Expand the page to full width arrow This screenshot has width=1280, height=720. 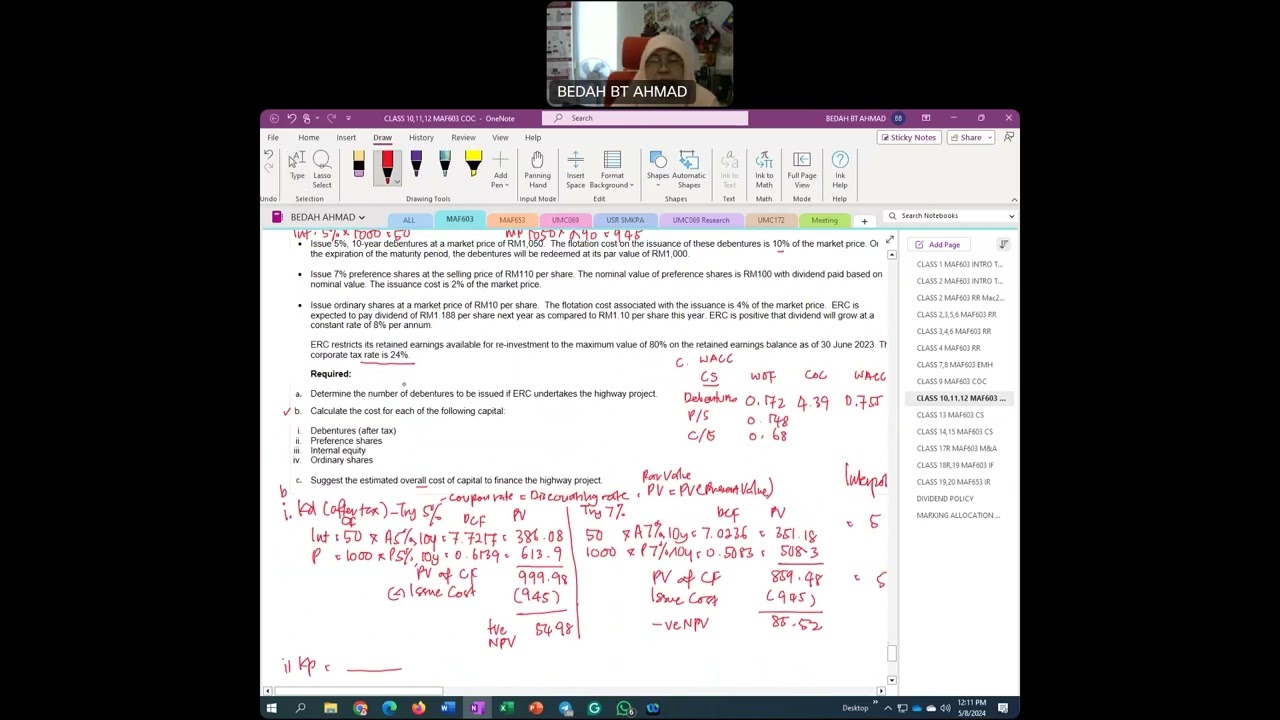pyautogui.click(x=889, y=240)
